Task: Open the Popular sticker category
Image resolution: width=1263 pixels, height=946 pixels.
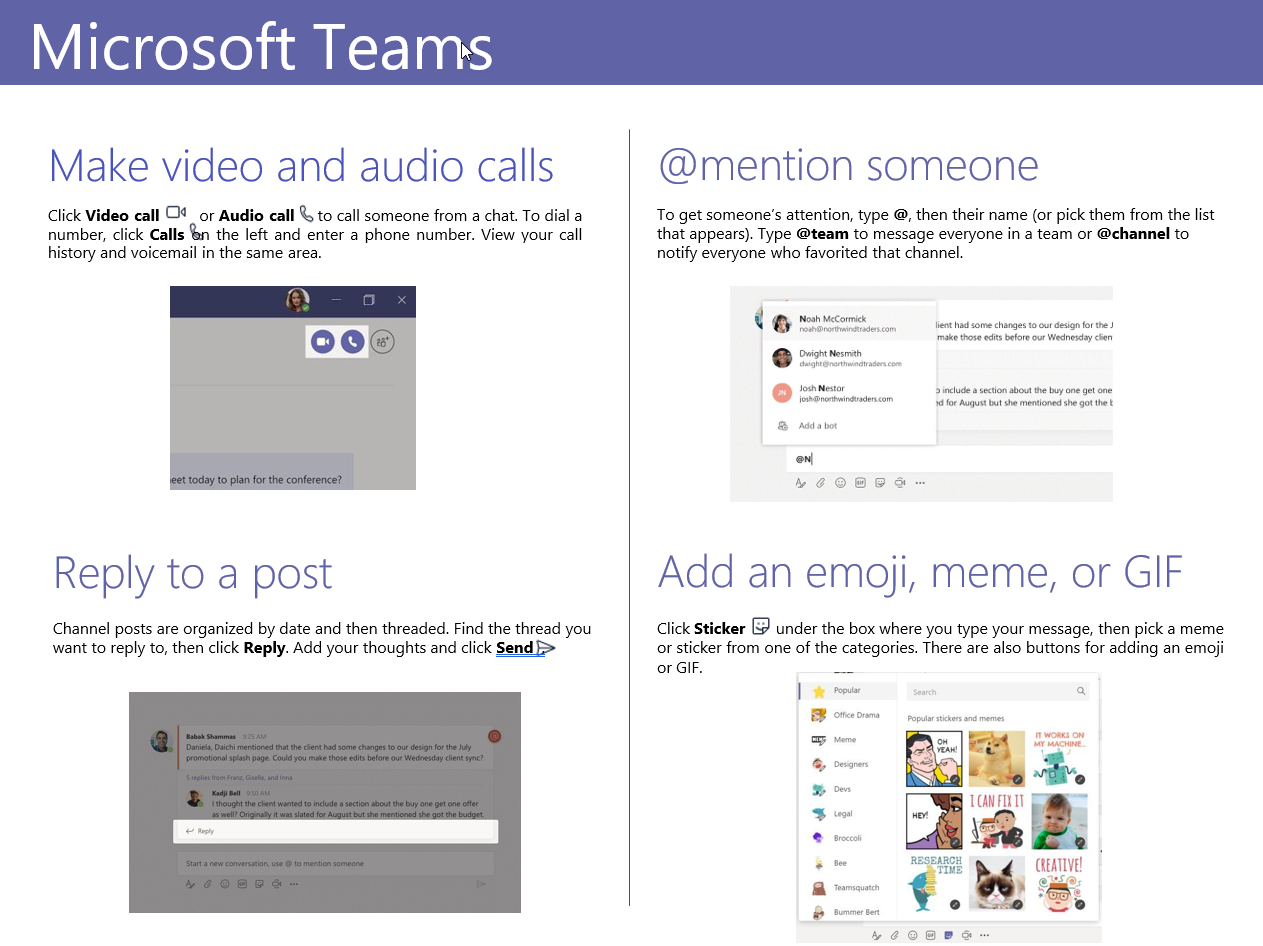Action: click(848, 691)
